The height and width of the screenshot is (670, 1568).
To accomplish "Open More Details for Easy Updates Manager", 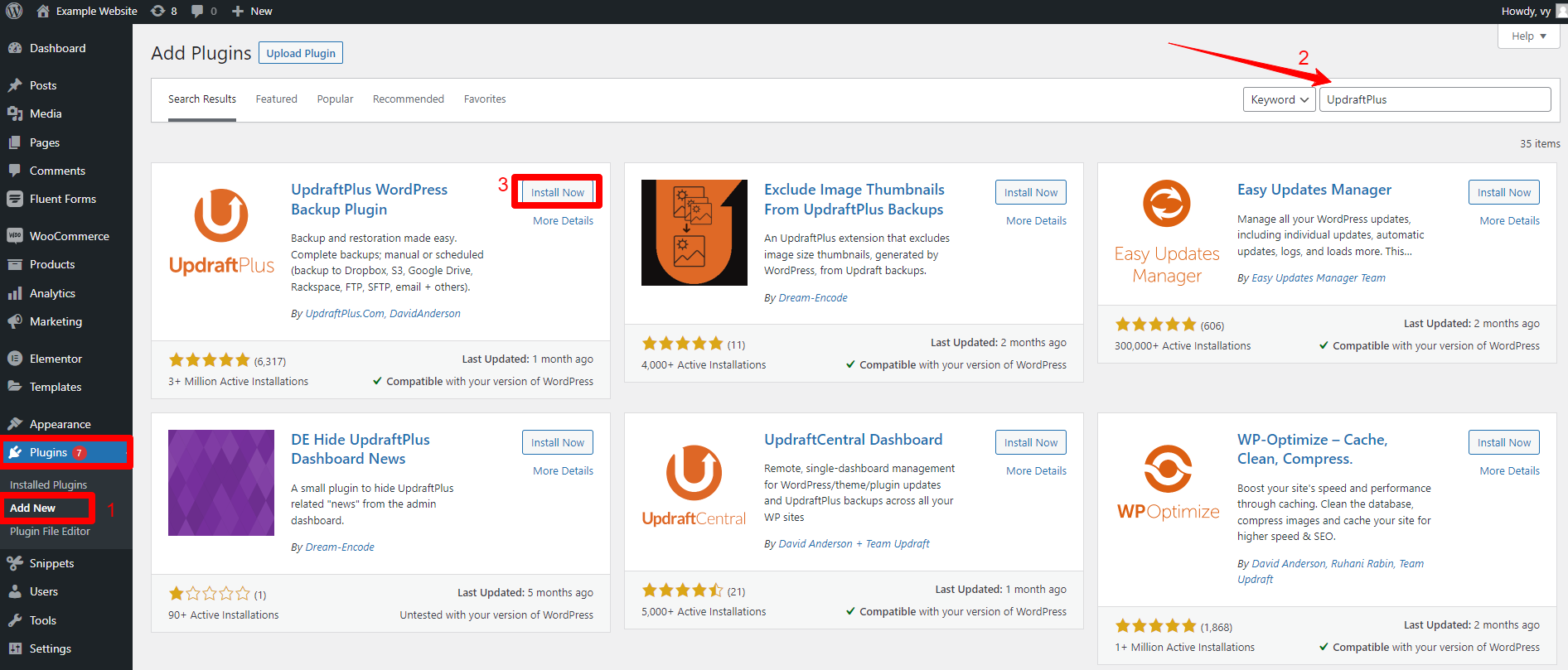I will pos(1509,220).
